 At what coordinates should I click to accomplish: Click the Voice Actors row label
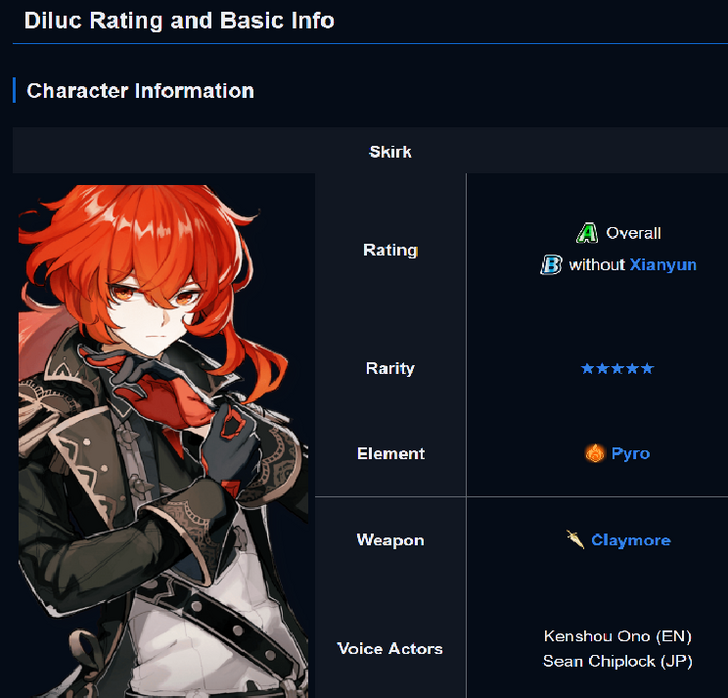click(390, 648)
